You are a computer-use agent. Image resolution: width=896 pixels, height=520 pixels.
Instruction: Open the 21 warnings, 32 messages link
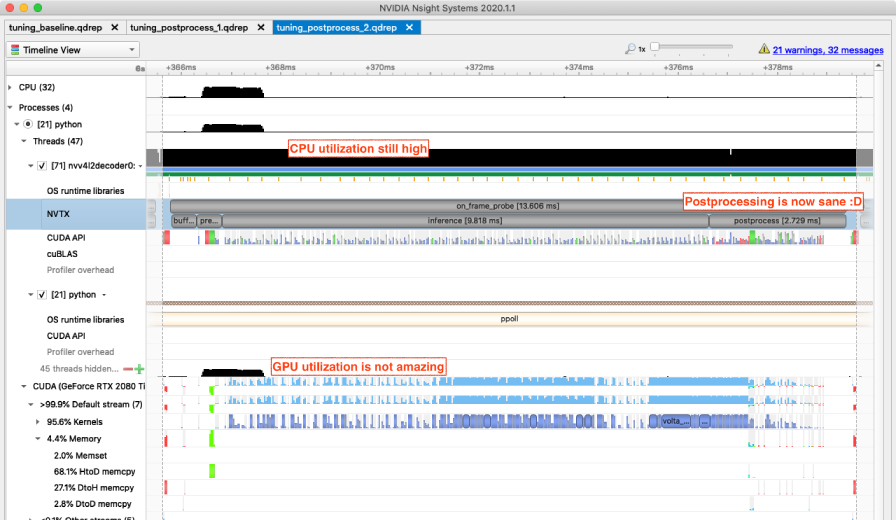click(x=827, y=50)
